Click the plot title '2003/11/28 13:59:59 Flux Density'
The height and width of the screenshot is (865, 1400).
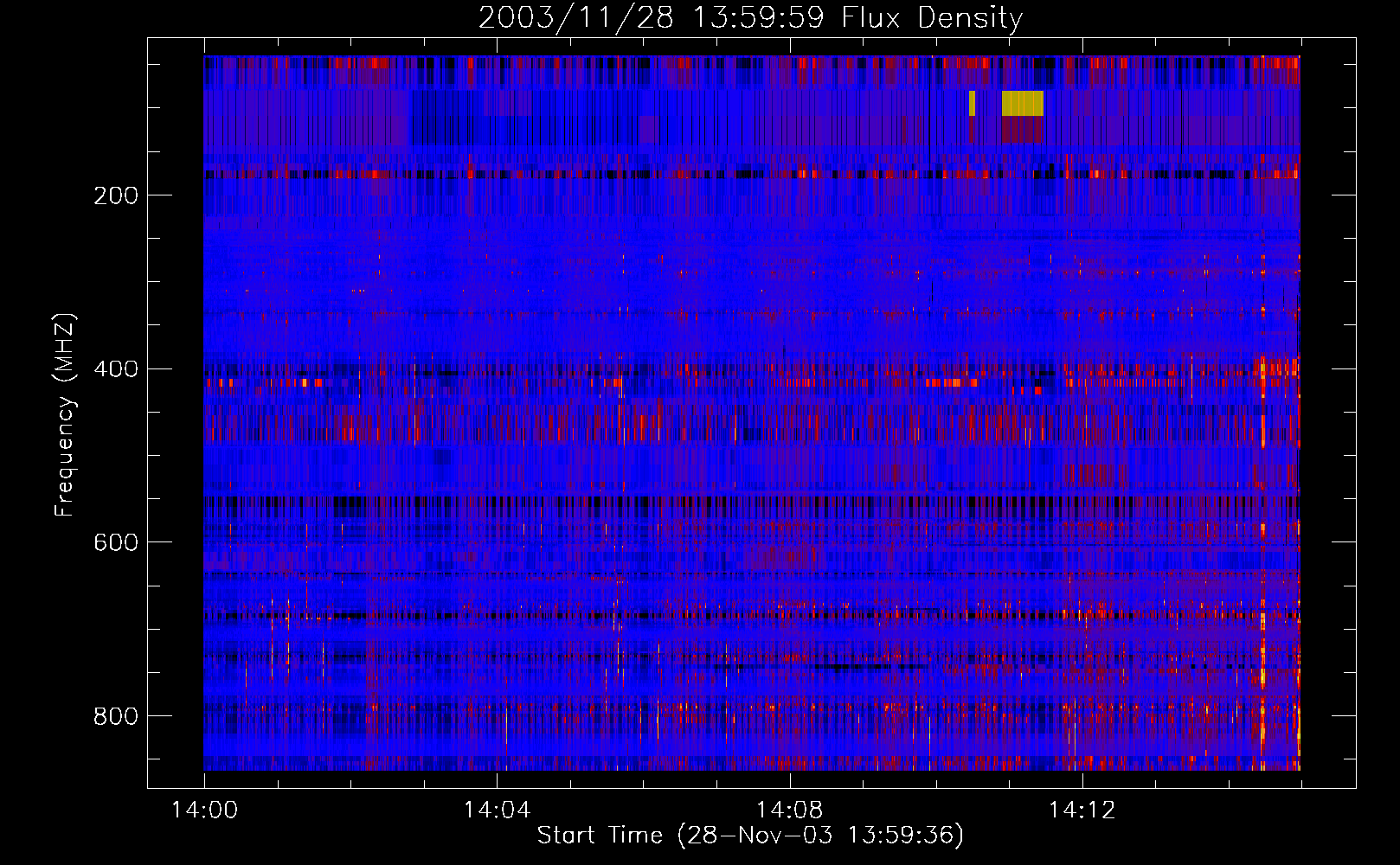click(750, 17)
